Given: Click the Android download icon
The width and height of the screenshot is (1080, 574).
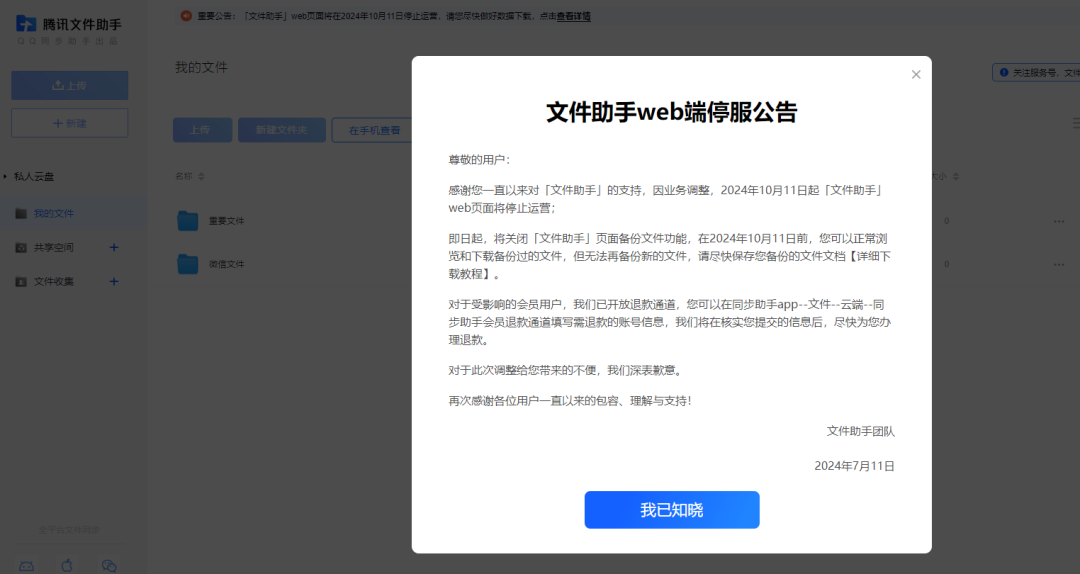Looking at the screenshot, I should (x=26, y=566).
